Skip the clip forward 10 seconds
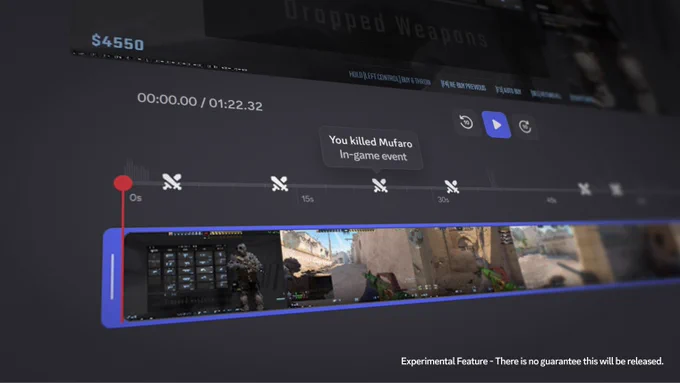This screenshot has width=680, height=383. click(525, 126)
